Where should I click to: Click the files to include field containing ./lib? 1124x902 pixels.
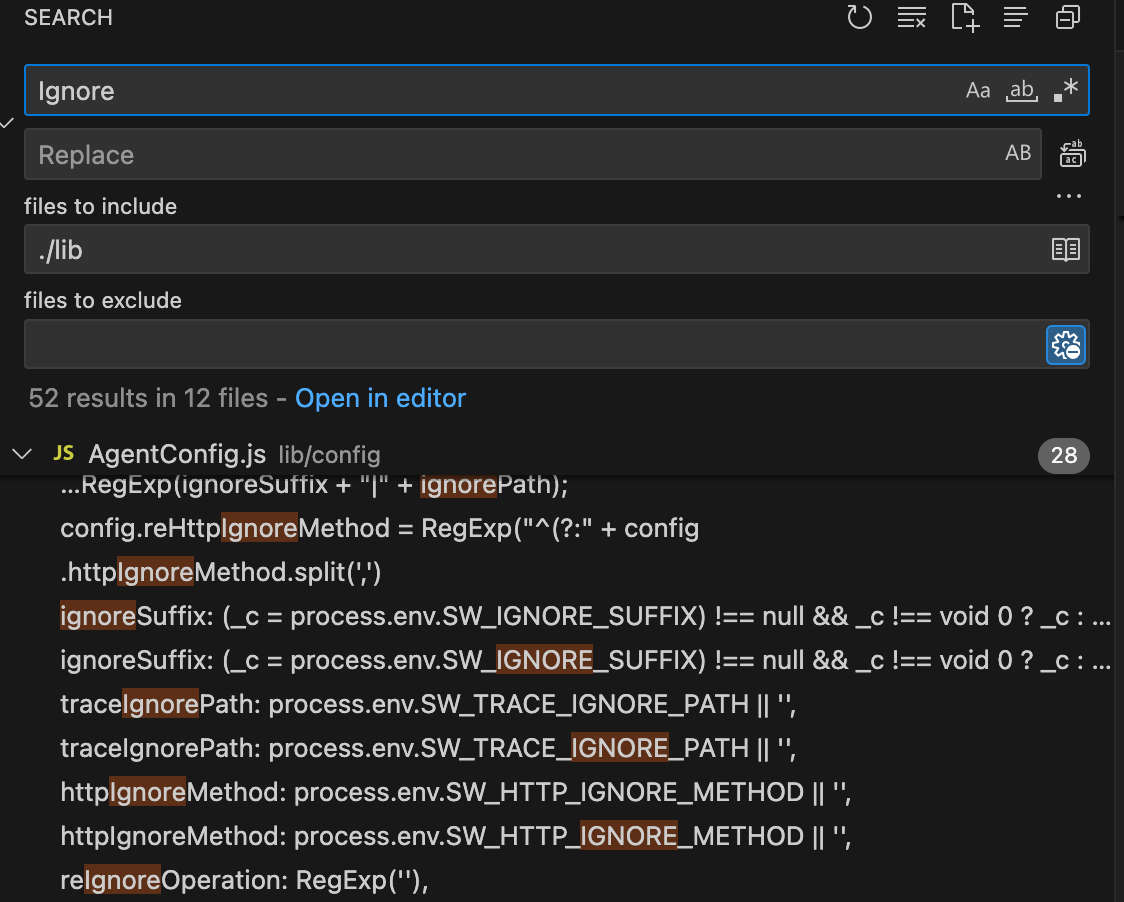(x=530, y=250)
